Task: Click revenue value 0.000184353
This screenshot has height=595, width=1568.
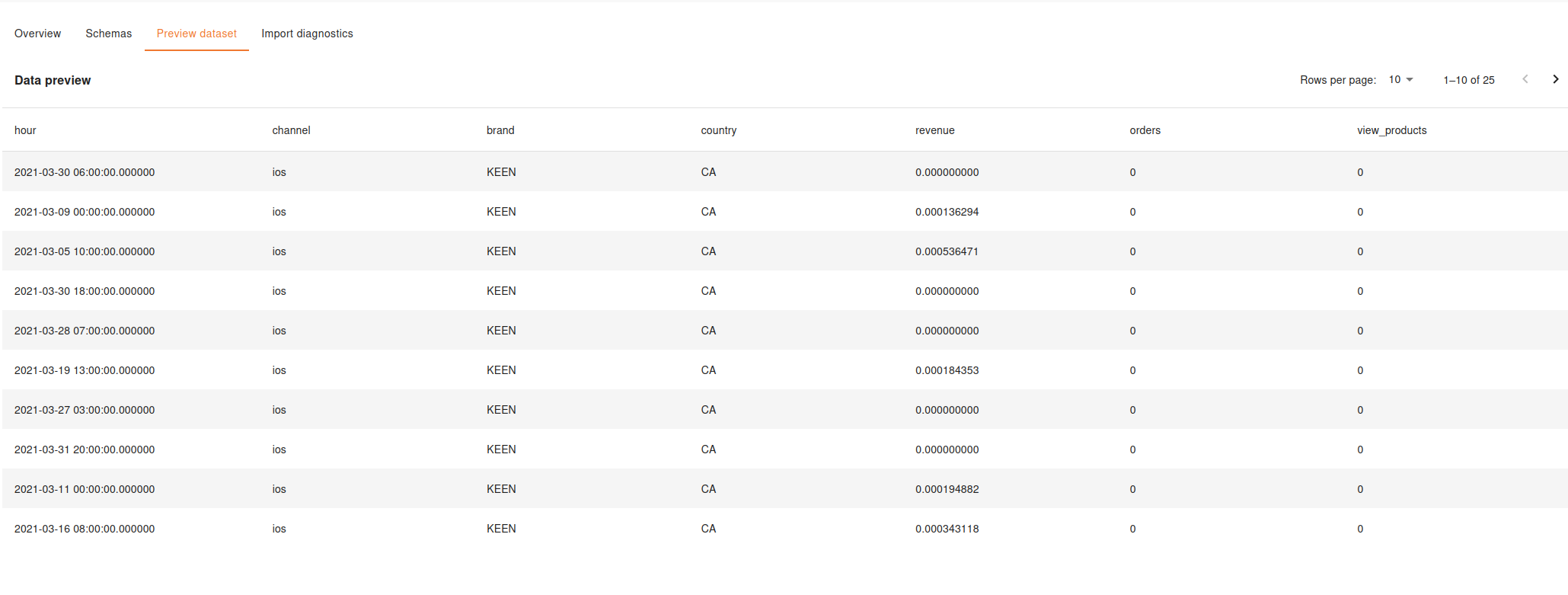Action: click(x=947, y=370)
